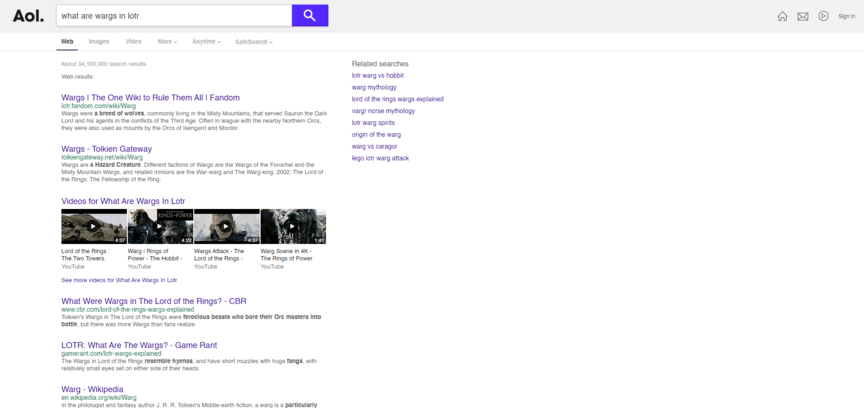Select the Web tab

coord(67,41)
